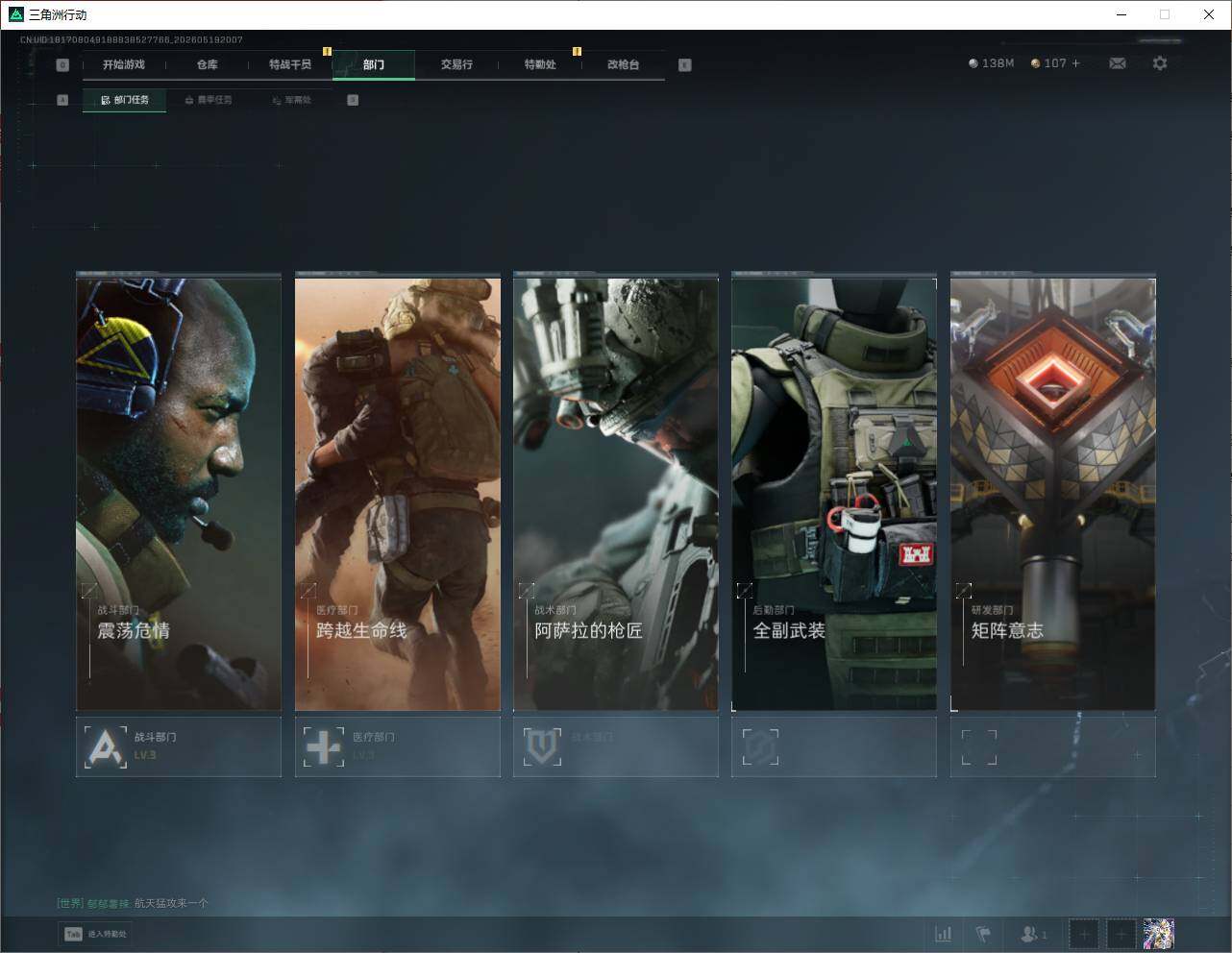The width and height of the screenshot is (1232, 953).
Task: Click the 医疗部门 cross emblem icon
Action: tap(323, 746)
